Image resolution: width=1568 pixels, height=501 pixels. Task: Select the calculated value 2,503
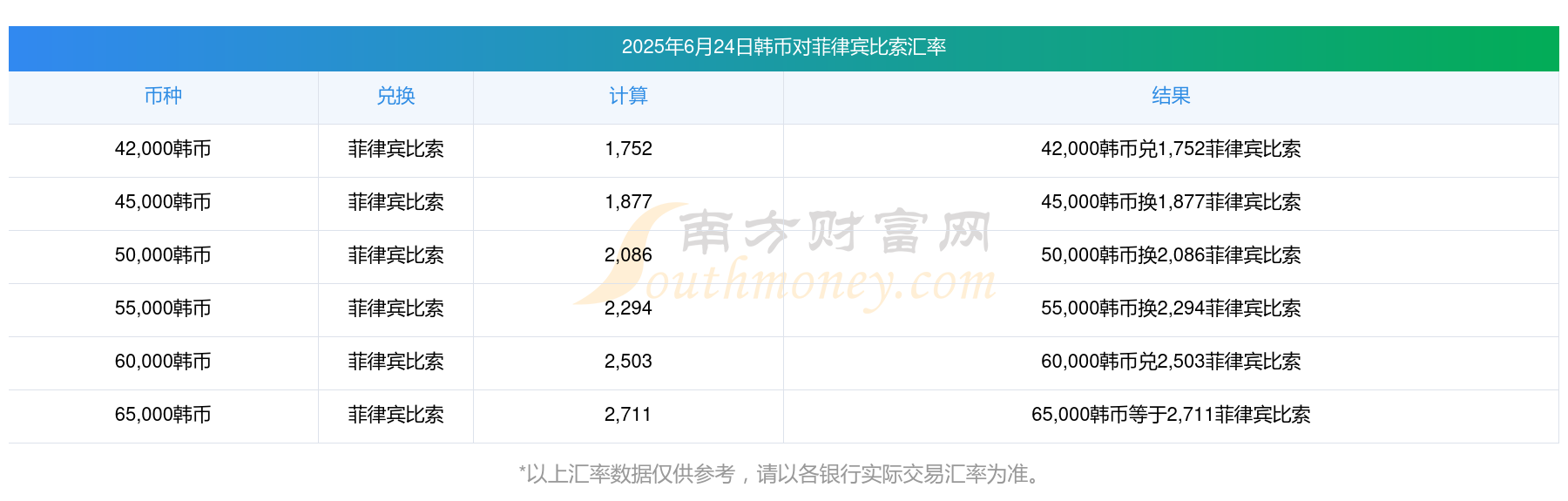(628, 362)
